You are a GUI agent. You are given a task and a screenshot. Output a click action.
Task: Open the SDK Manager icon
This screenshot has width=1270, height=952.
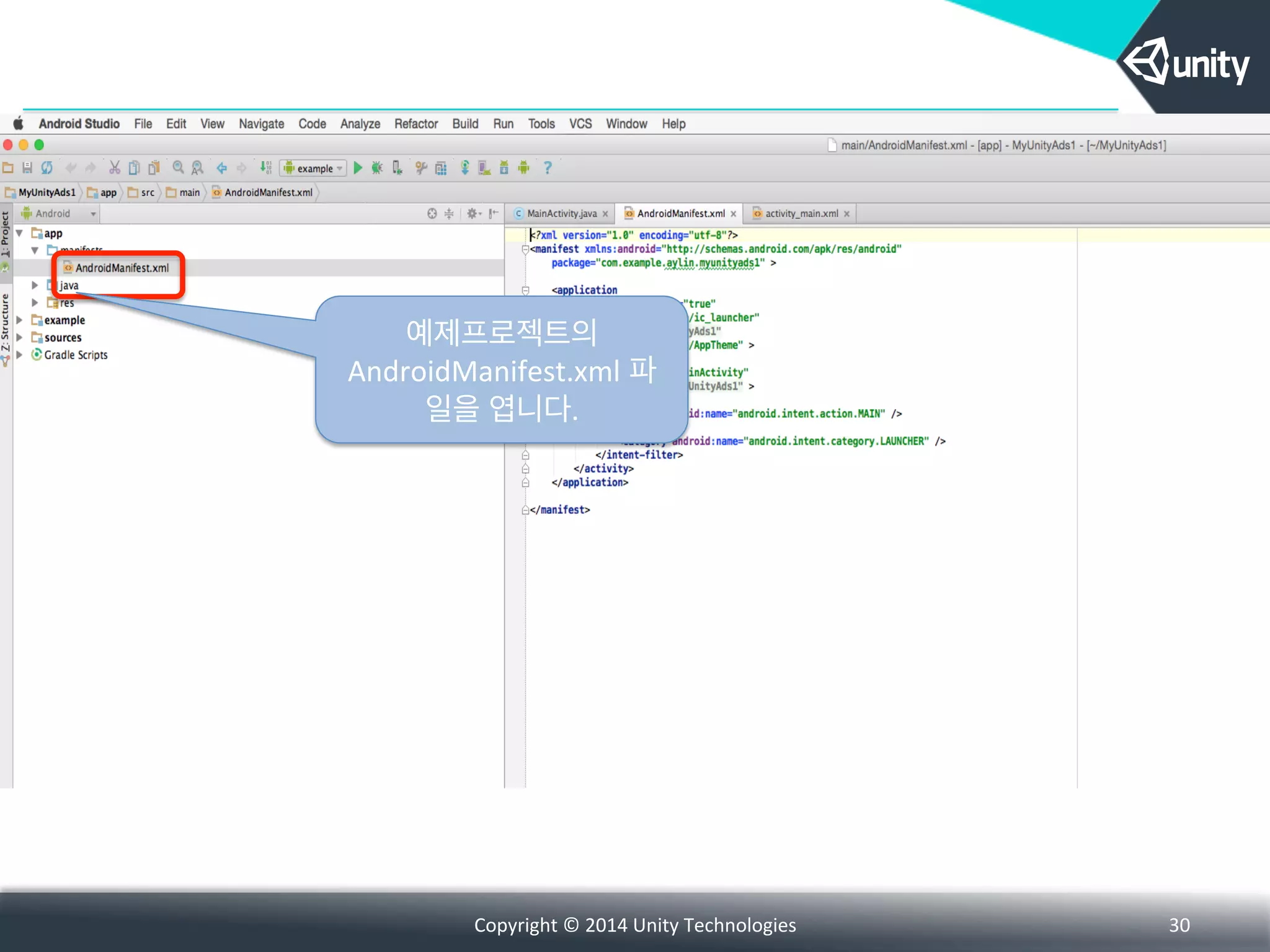click(x=504, y=168)
